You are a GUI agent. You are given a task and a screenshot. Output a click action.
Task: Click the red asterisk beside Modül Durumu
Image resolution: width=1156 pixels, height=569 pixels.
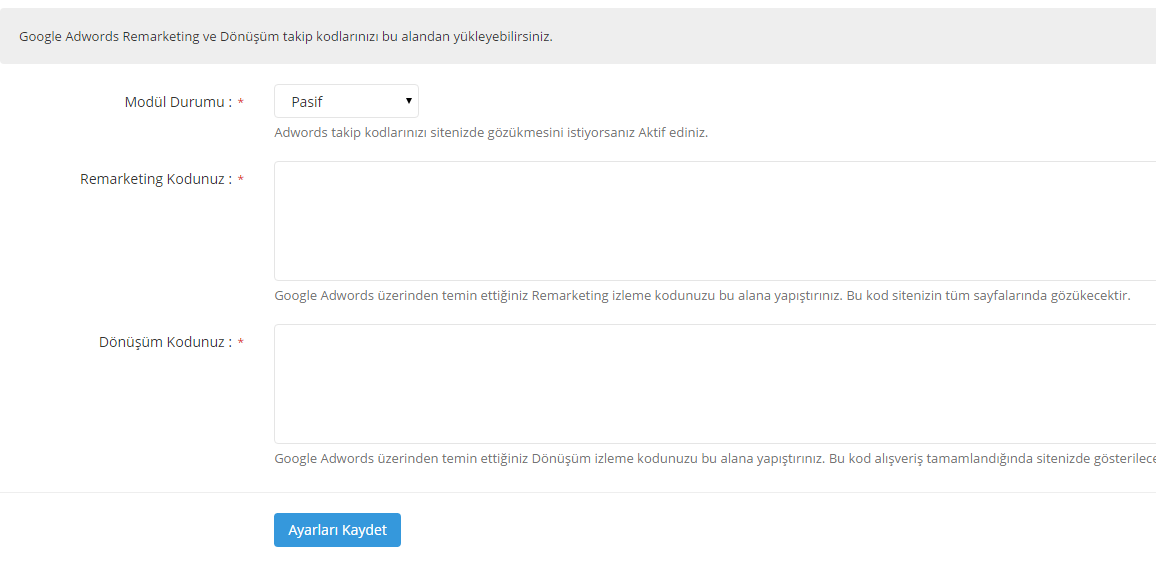click(241, 103)
